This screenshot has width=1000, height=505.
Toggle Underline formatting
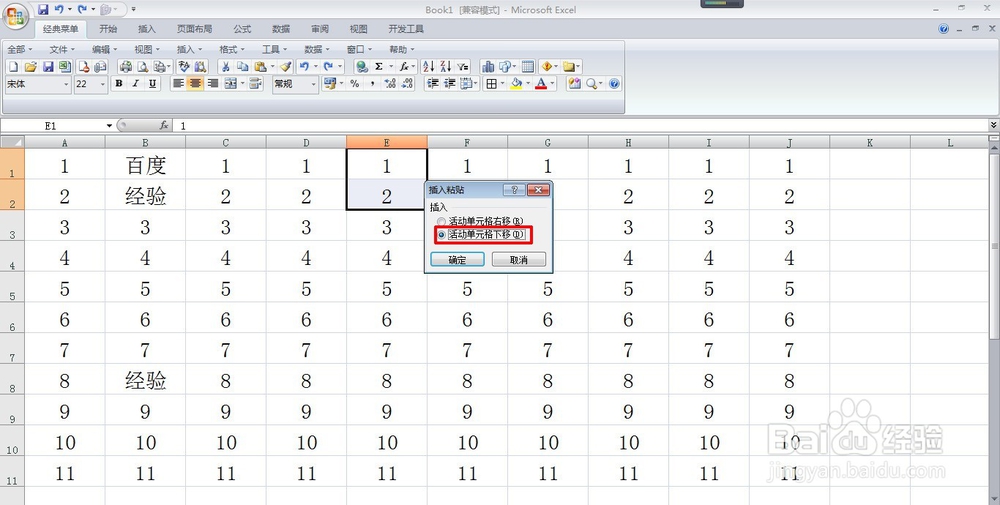152,84
